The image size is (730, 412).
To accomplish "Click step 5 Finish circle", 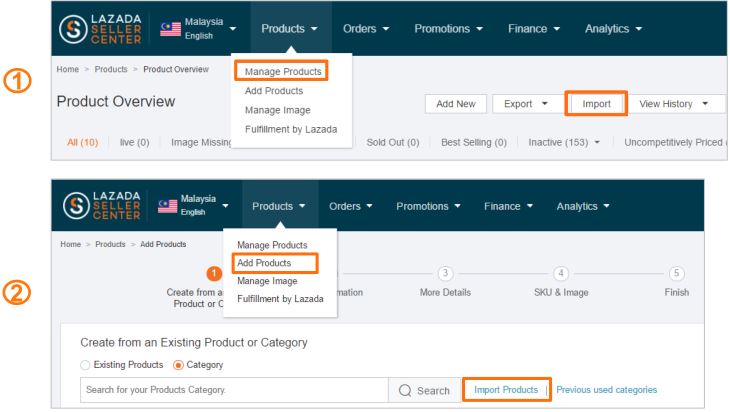I will click(x=676, y=273).
